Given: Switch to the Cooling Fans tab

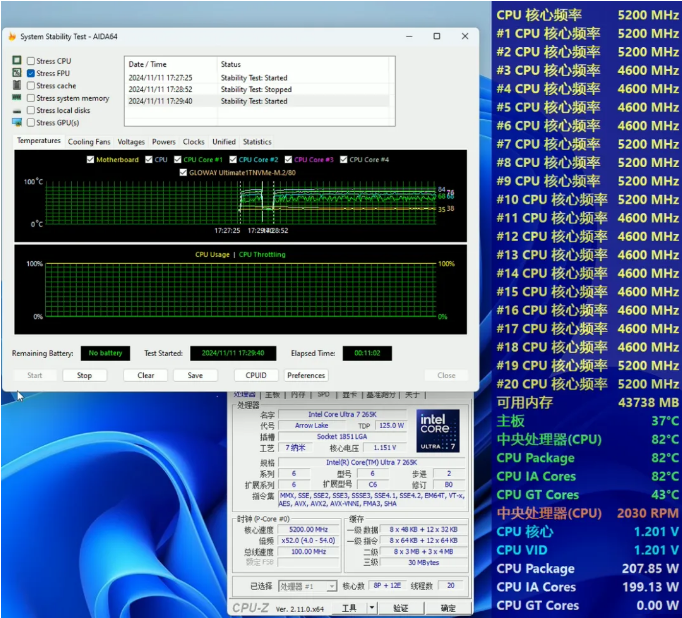Looking at the screenshot, I should (x=89, y=142).
